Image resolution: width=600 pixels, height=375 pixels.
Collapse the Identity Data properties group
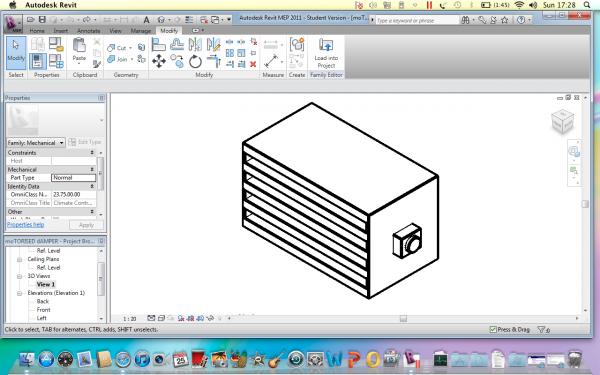point(92,186)
